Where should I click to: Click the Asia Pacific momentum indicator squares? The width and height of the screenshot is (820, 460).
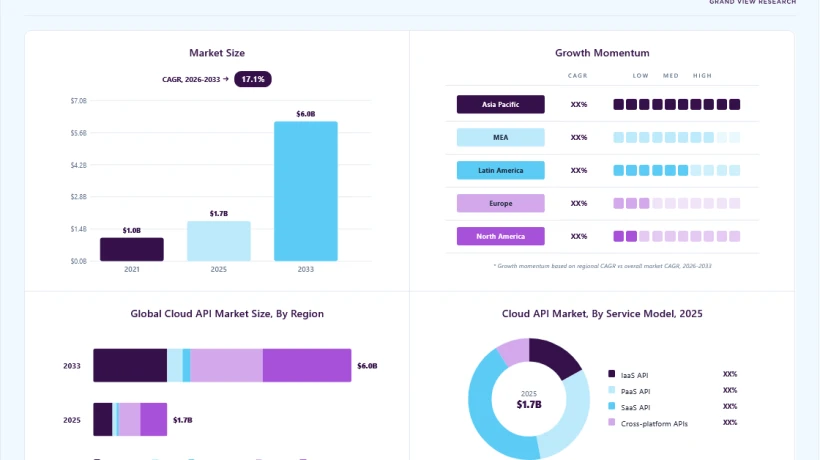pos(677,105)
